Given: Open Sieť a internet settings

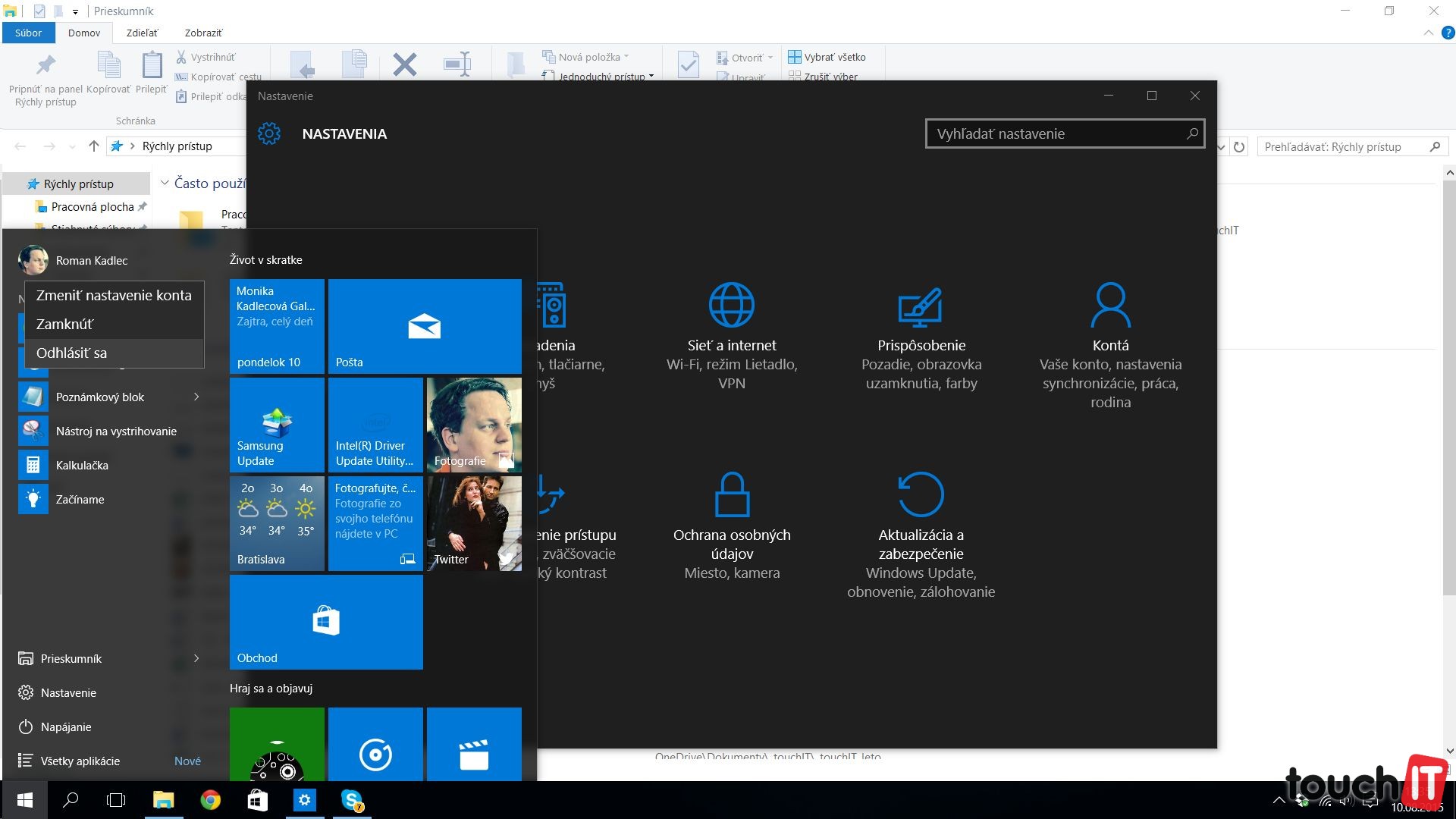Looking at the screenshot, I should coord(731,345).
